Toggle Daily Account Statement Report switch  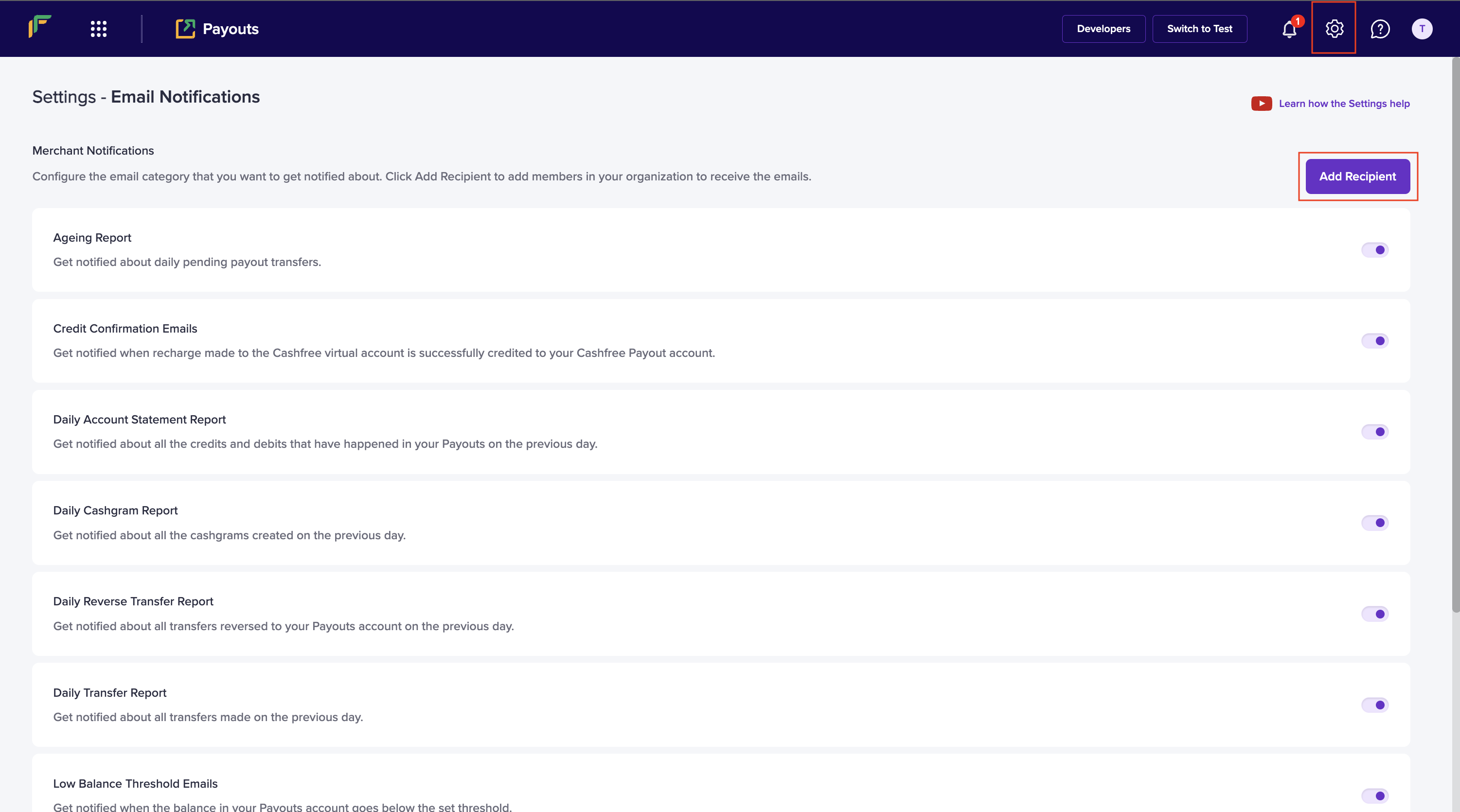click(x=1374, y=432)
